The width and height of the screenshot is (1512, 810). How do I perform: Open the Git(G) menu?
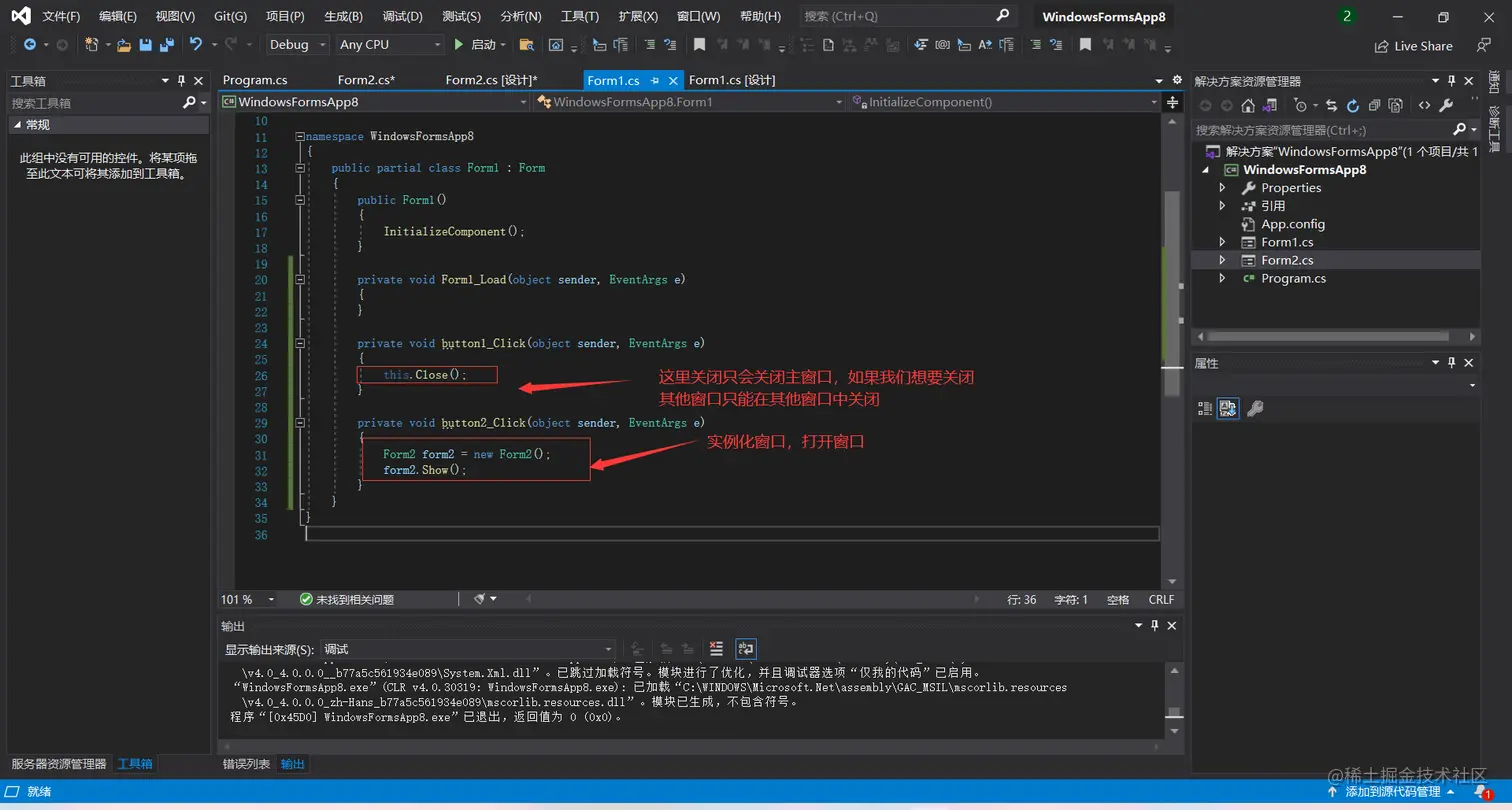230,17
